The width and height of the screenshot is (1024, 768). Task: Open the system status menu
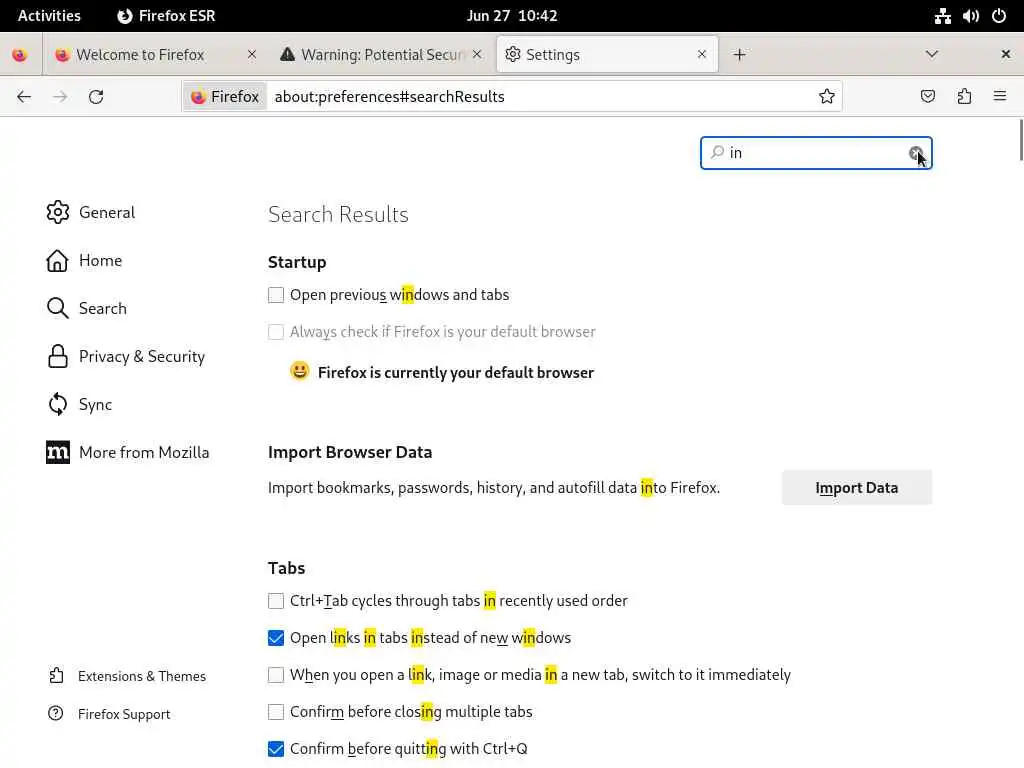tap(970, 16)
